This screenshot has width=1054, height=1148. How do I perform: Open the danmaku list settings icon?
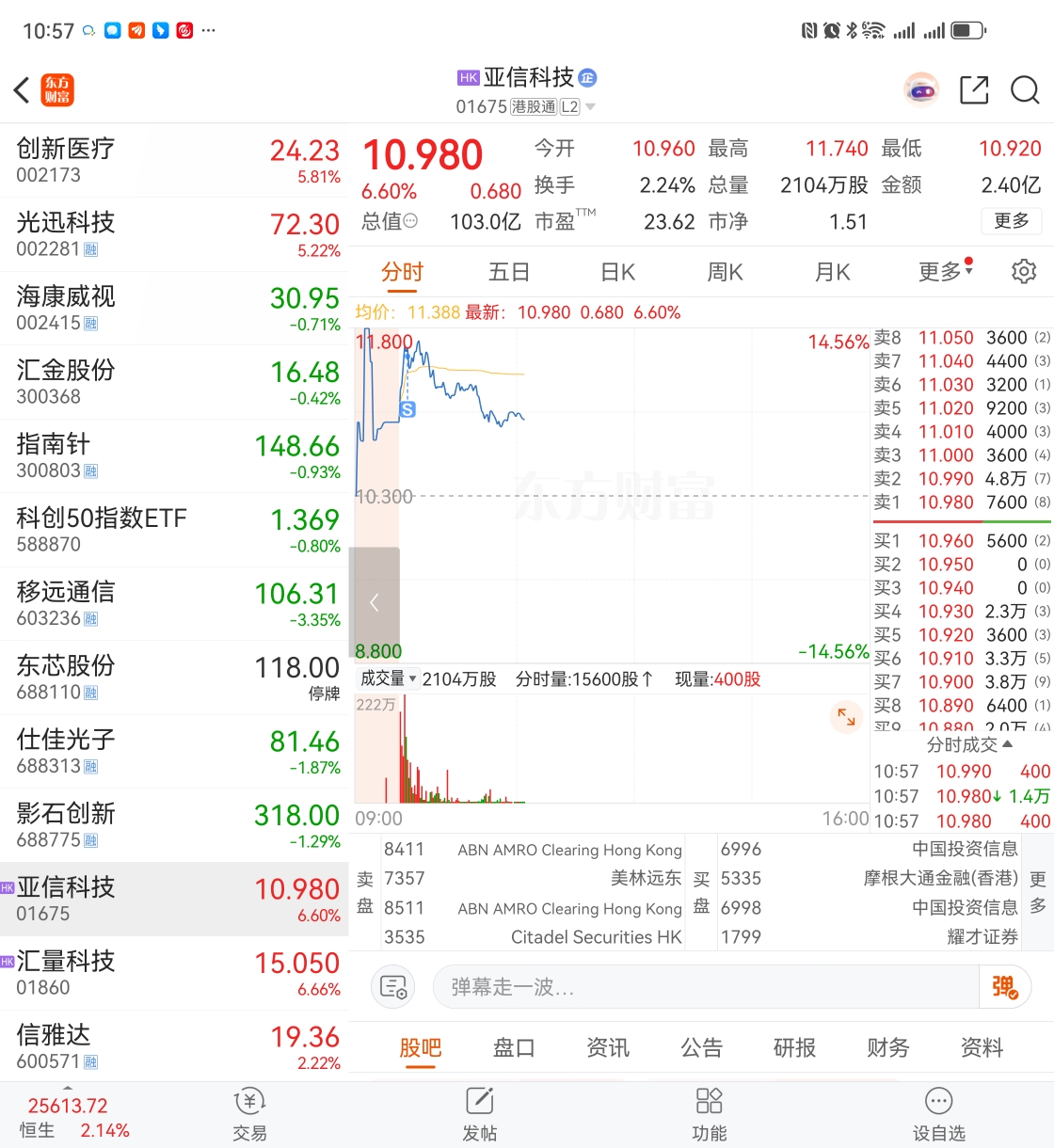click(x=393, y=987)
